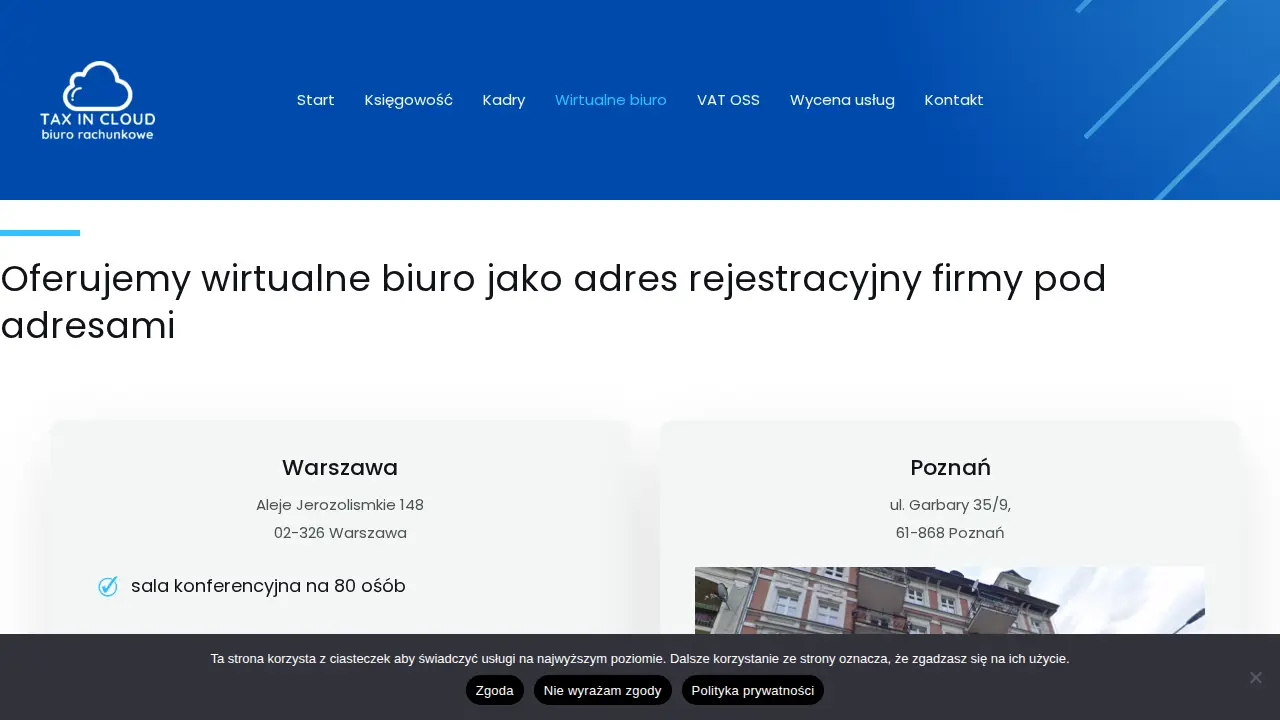This screenshot has height=720, width=1280.
Task: Select the ul. Garbary 35/9 address line
Action: pyautogui.click(x=950, y=505)
